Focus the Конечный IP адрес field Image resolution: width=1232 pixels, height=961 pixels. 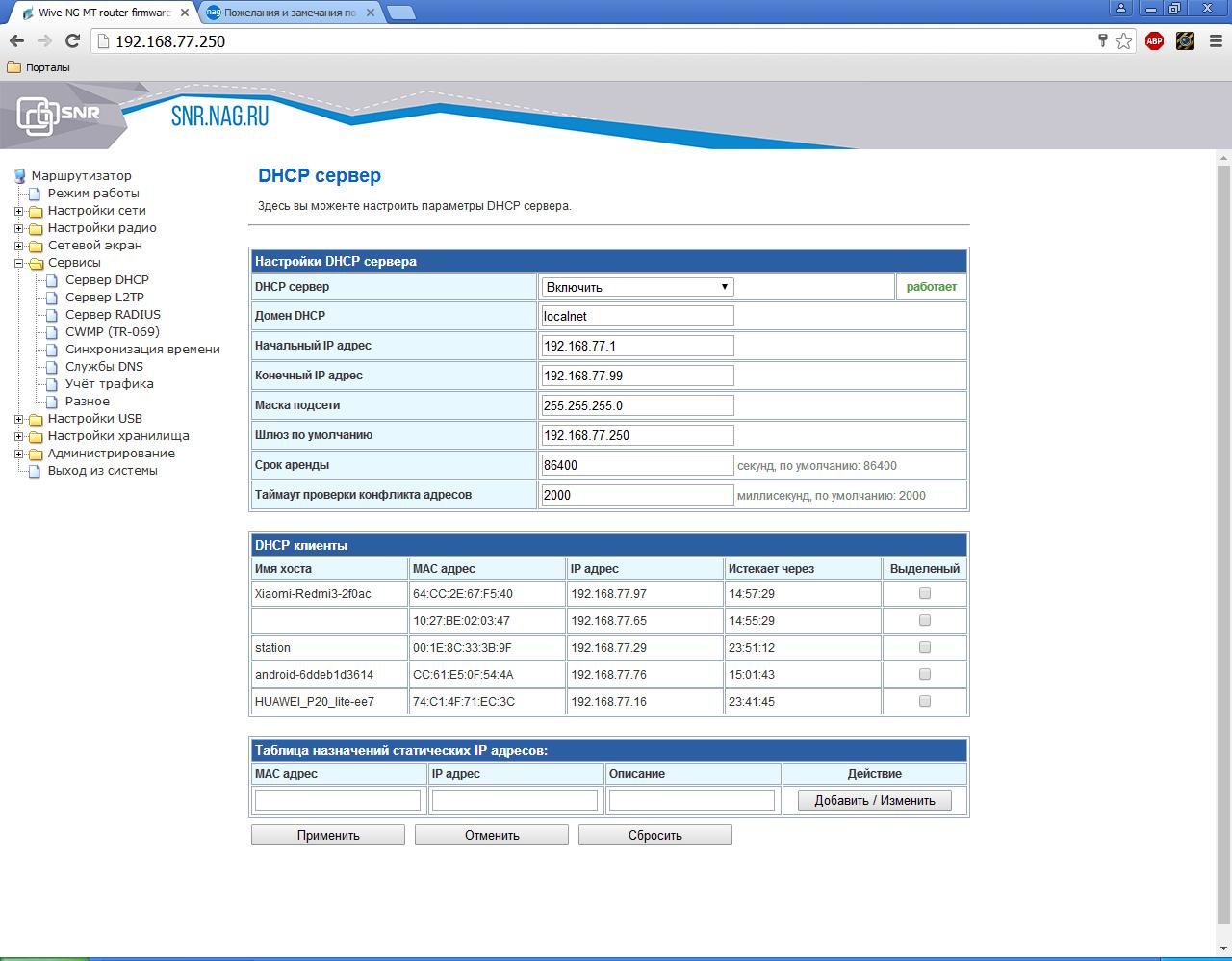point(637,376)
